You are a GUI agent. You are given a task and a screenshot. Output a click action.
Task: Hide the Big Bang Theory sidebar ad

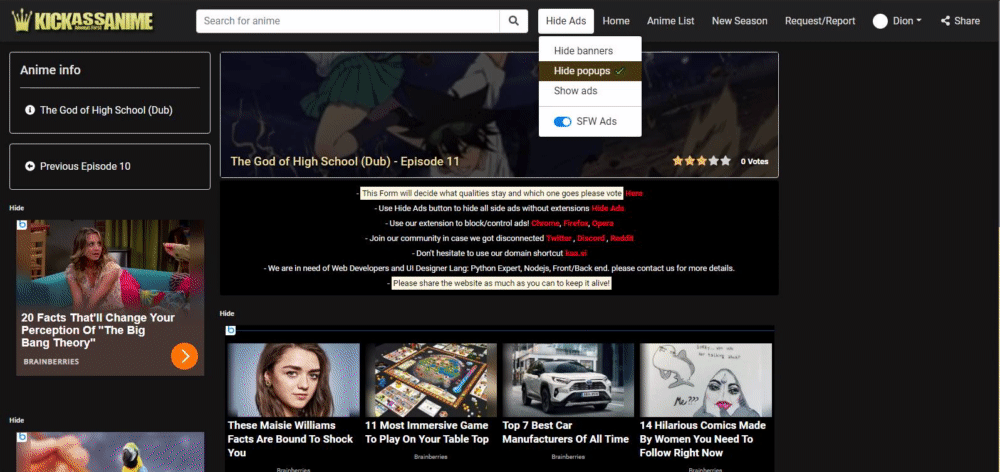click(17, 208)
